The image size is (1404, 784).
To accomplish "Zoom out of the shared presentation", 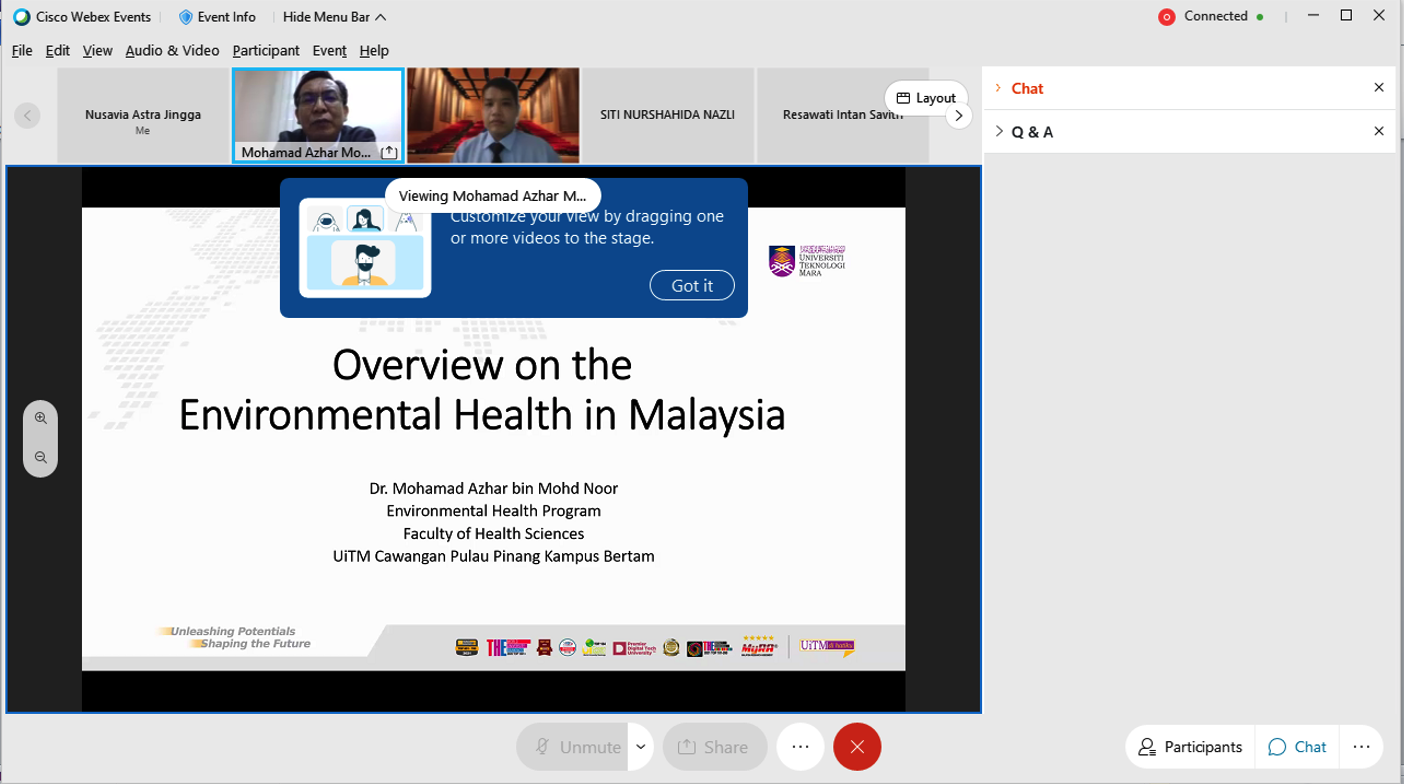I will (x=41, y=457).
